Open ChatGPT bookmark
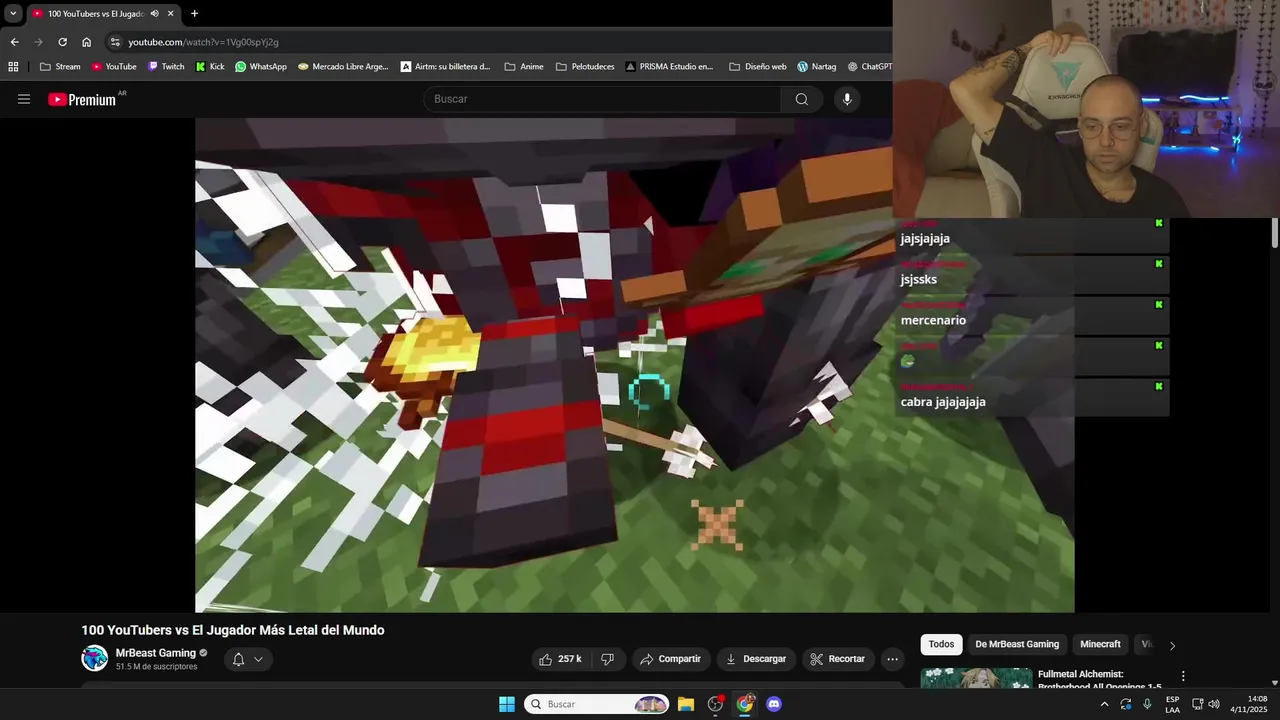Viewport: 1280px width, 720px height. [x=869, y=67]
